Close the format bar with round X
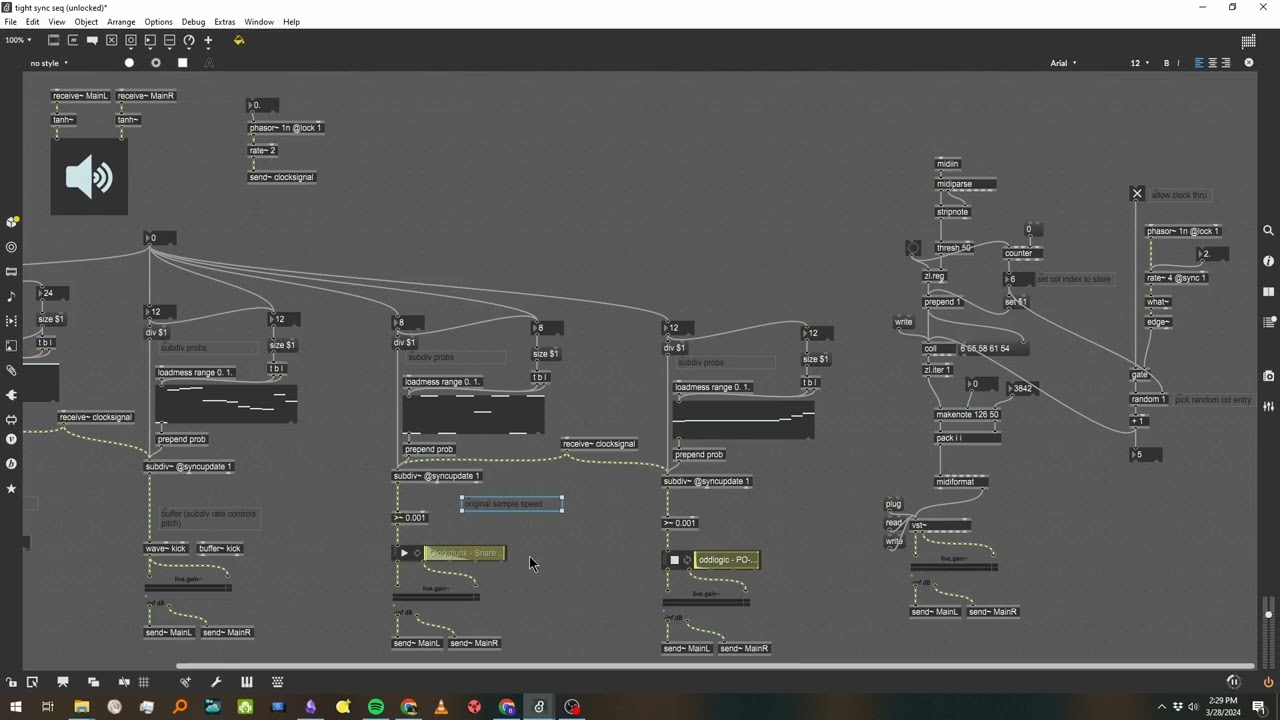Viewport: 1280px width, 720px height. [x=1249, y=63]
